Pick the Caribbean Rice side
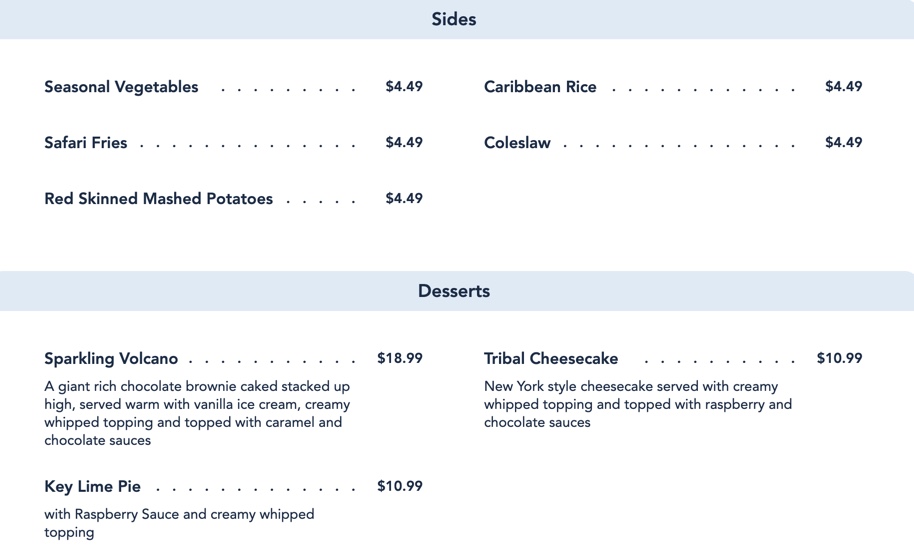914x553 pixels. click(540, 87)
